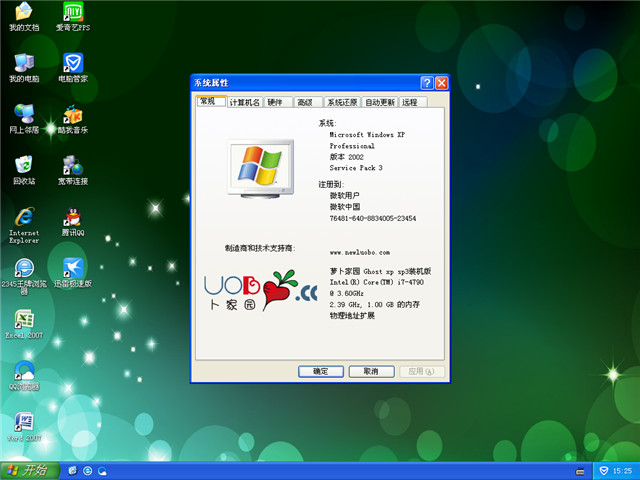Switch to the 自动更新 tab
Screen dimensions: 640x480
pos(380,102)
